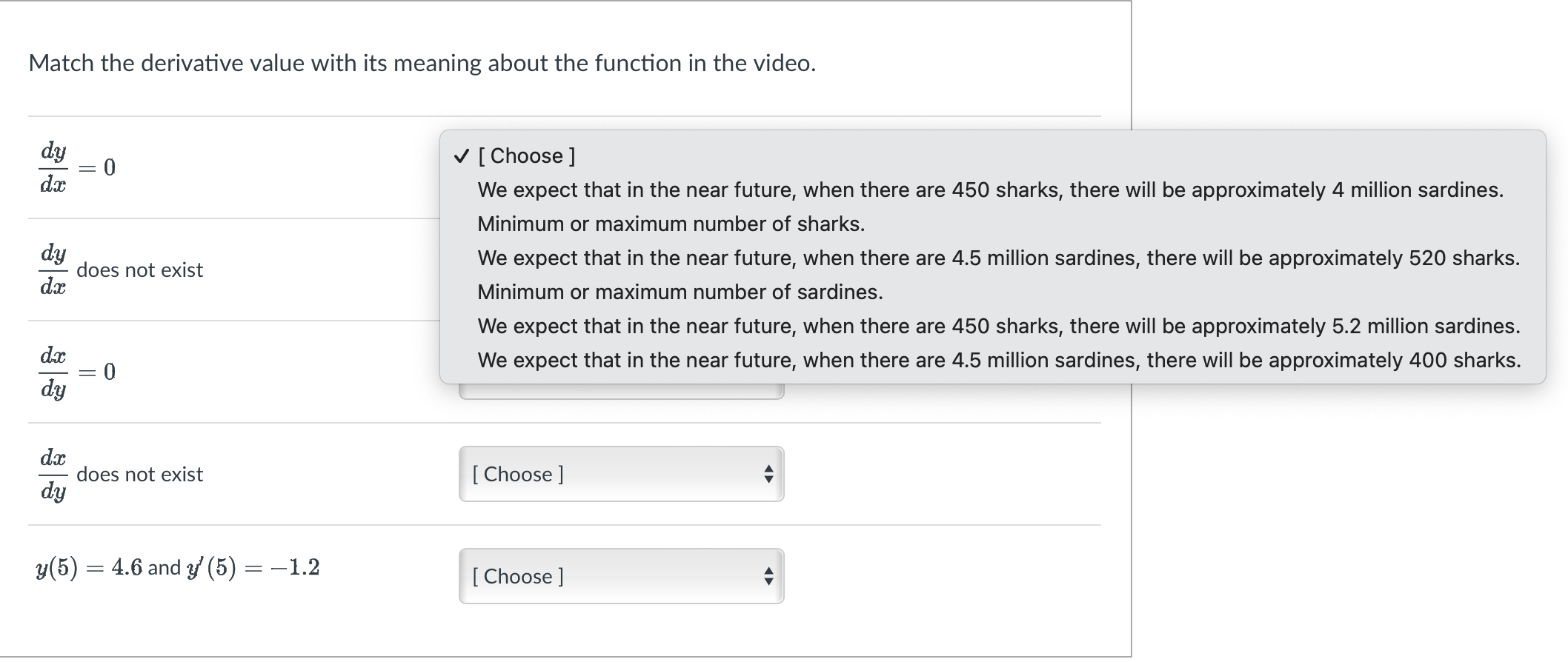Click the up-down arrows on the 'dx/dy does not exist' dropdown
The image size is (1568, 662).
[769, 475]
